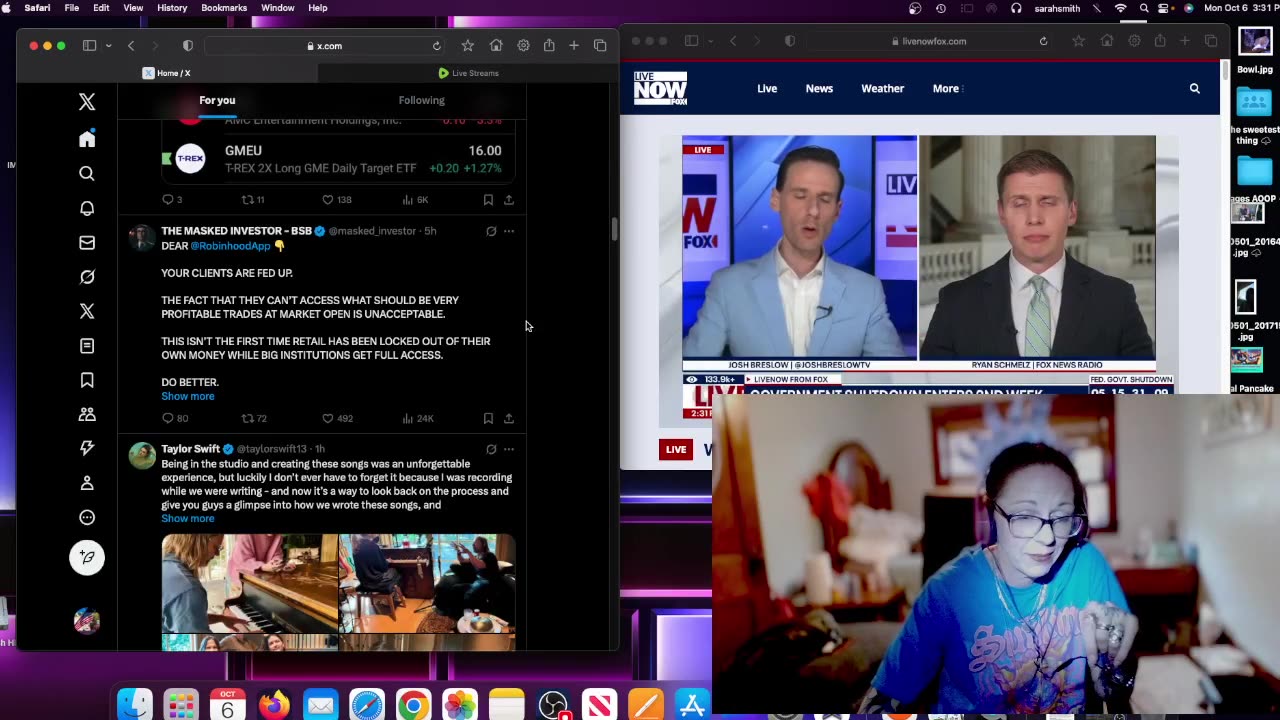Share the GMEU stock post
The width and height of the screenshot is (1280, 720).
(508, 200)
